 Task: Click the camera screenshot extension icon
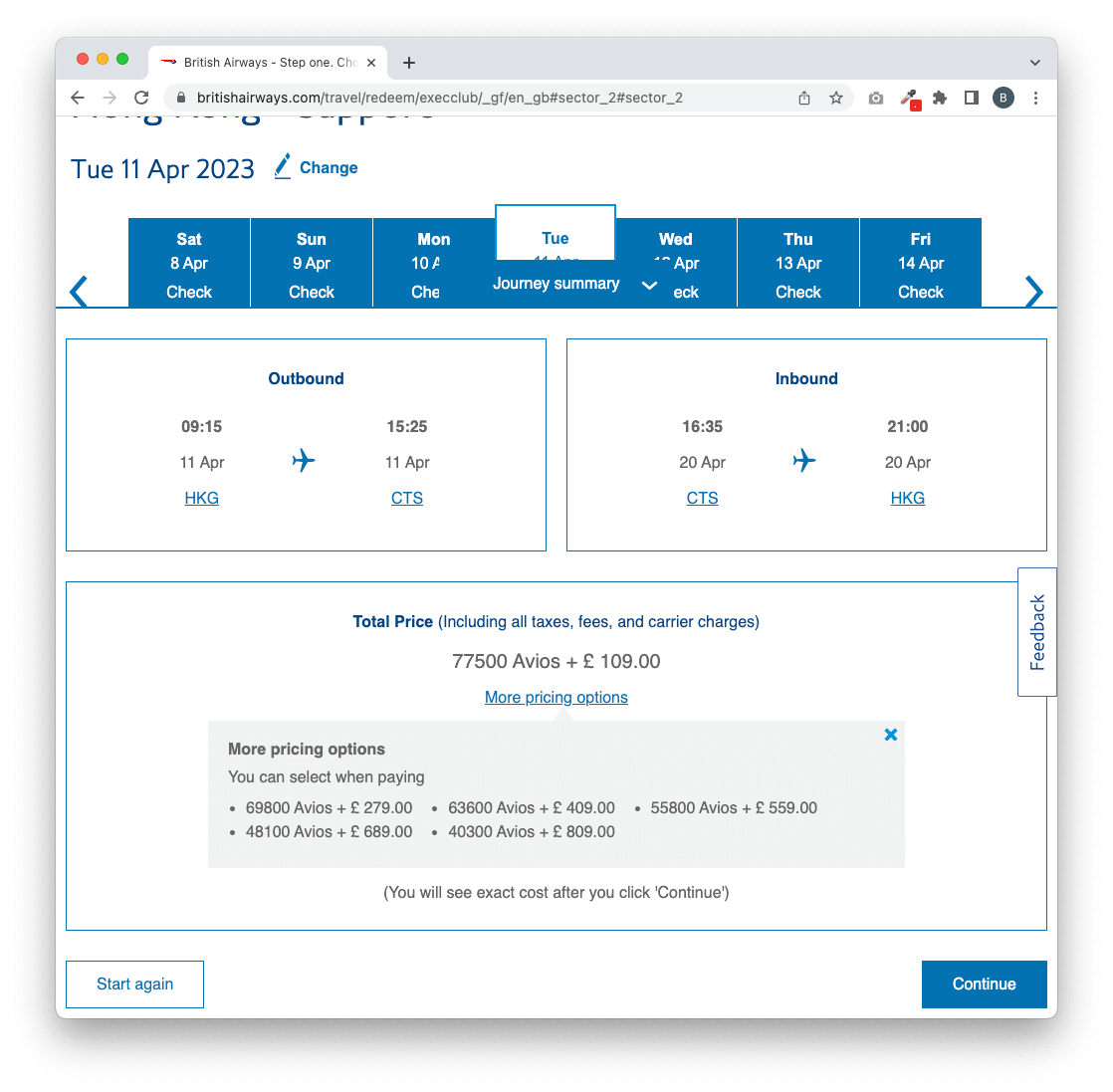(876, 98)
